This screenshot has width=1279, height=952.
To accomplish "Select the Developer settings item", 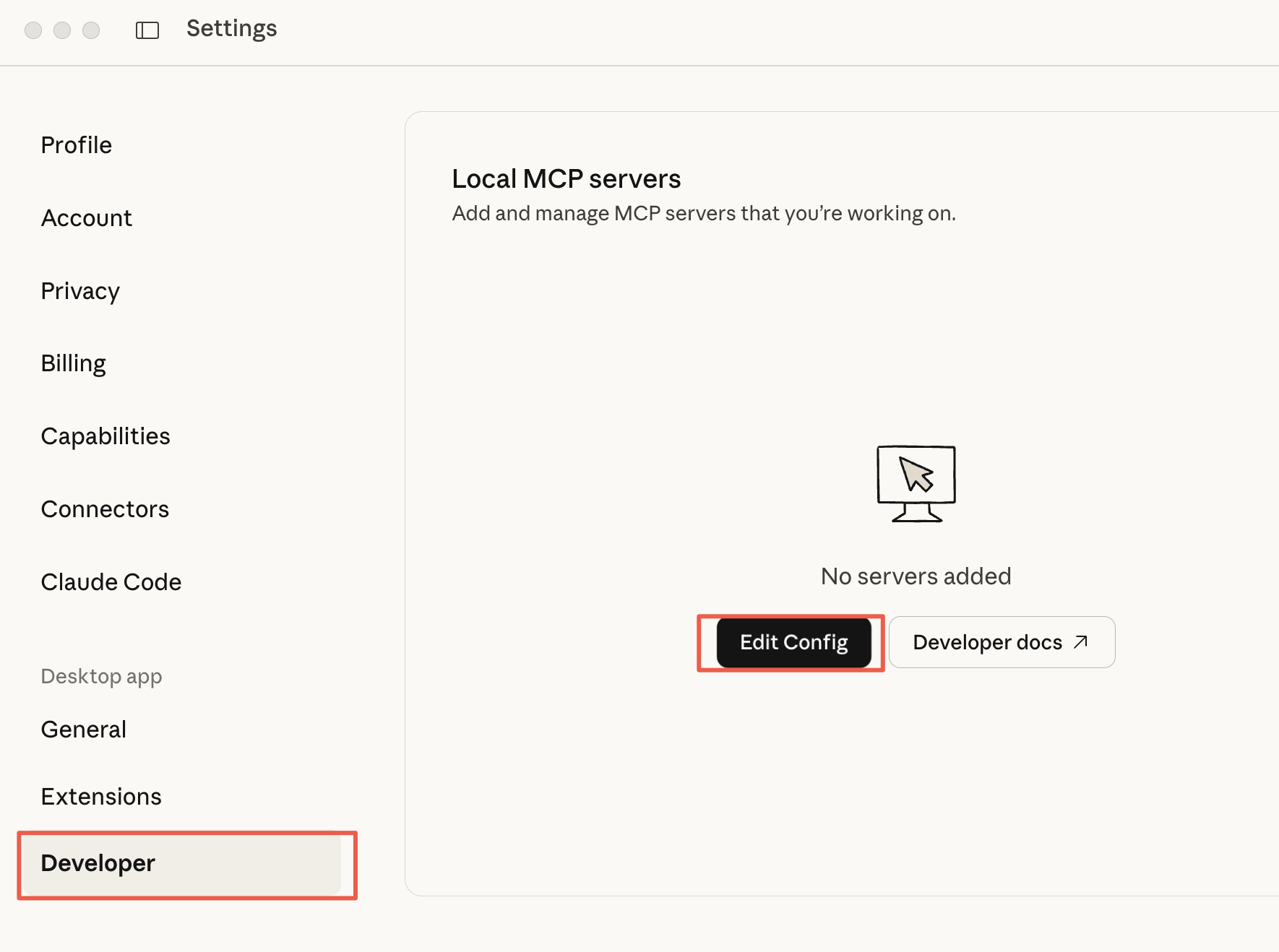I will [182, 864].
